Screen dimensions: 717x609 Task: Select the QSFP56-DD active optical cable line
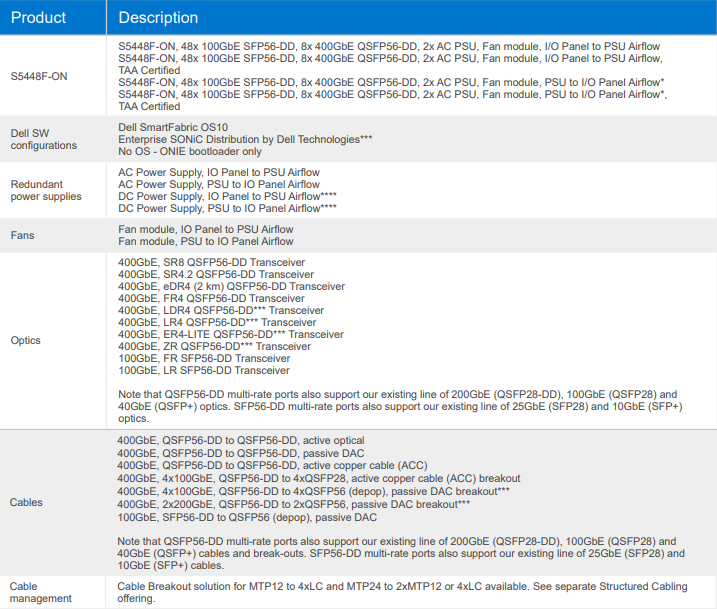240,440
